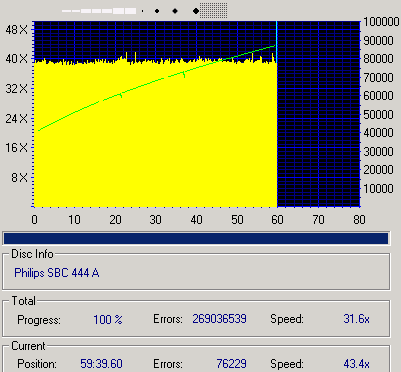Click the largest black diamond marker

click(196, 11)
